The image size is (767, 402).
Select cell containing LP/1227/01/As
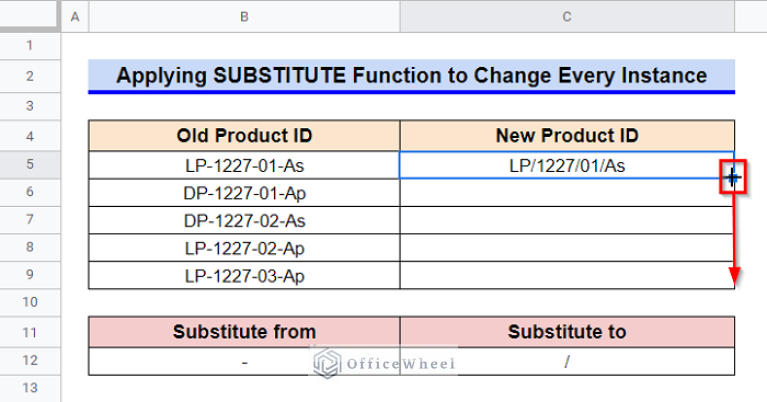567,164
